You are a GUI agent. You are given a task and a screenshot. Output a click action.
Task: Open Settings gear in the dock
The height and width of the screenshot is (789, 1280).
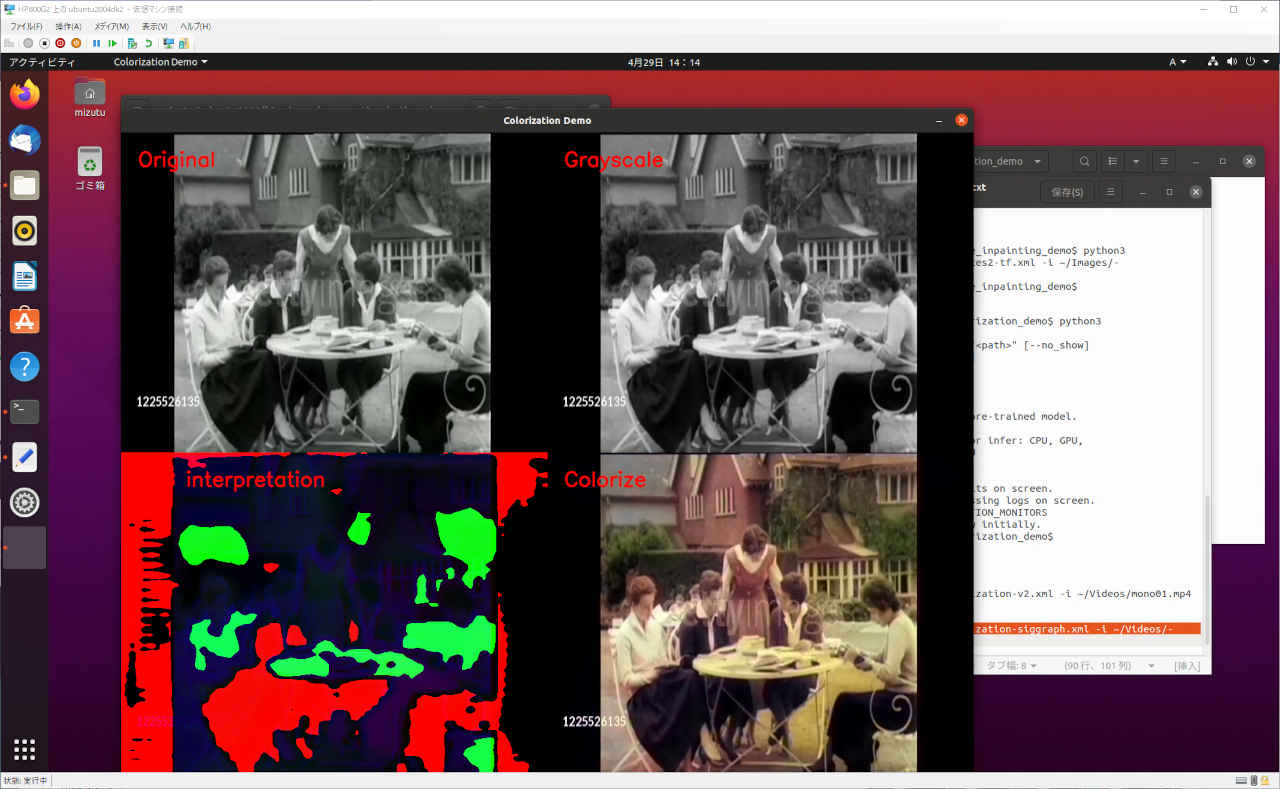(25, 502)
